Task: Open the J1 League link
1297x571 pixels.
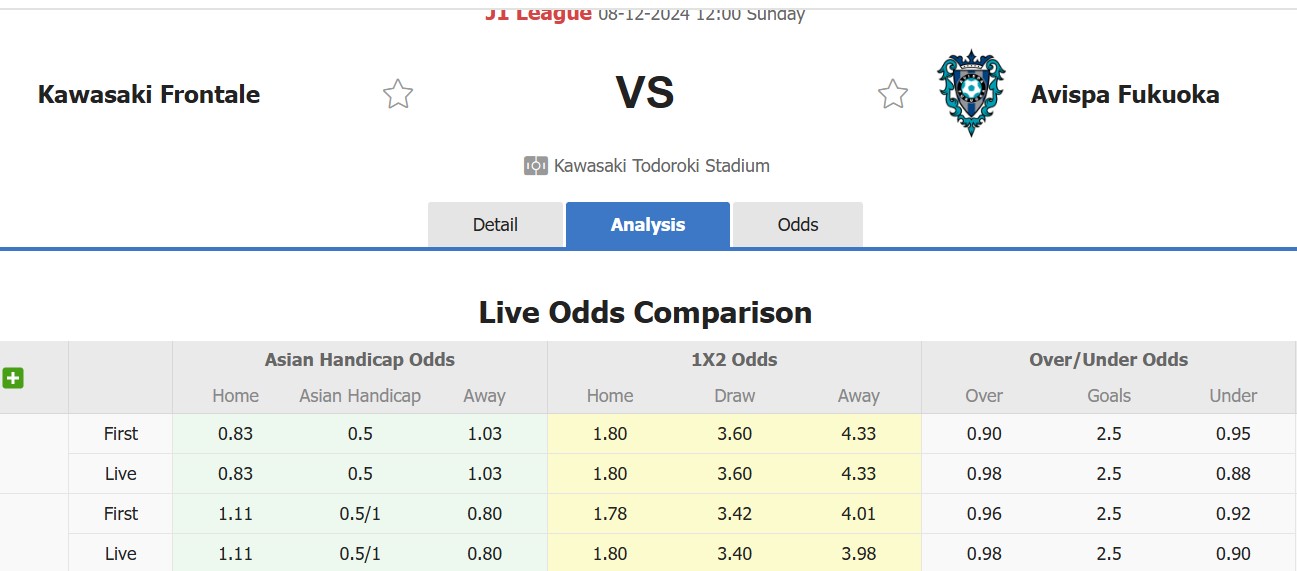Action: 538,14
